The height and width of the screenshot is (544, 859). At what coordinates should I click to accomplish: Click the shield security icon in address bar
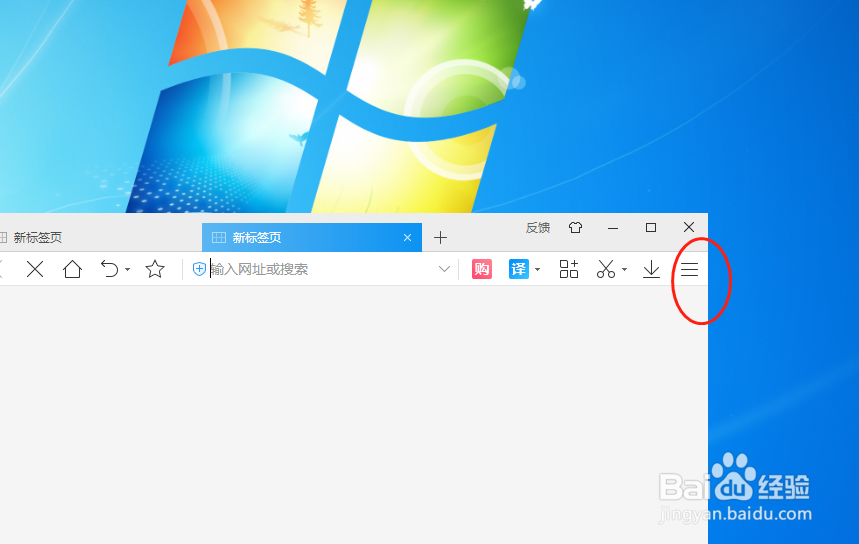199,269
